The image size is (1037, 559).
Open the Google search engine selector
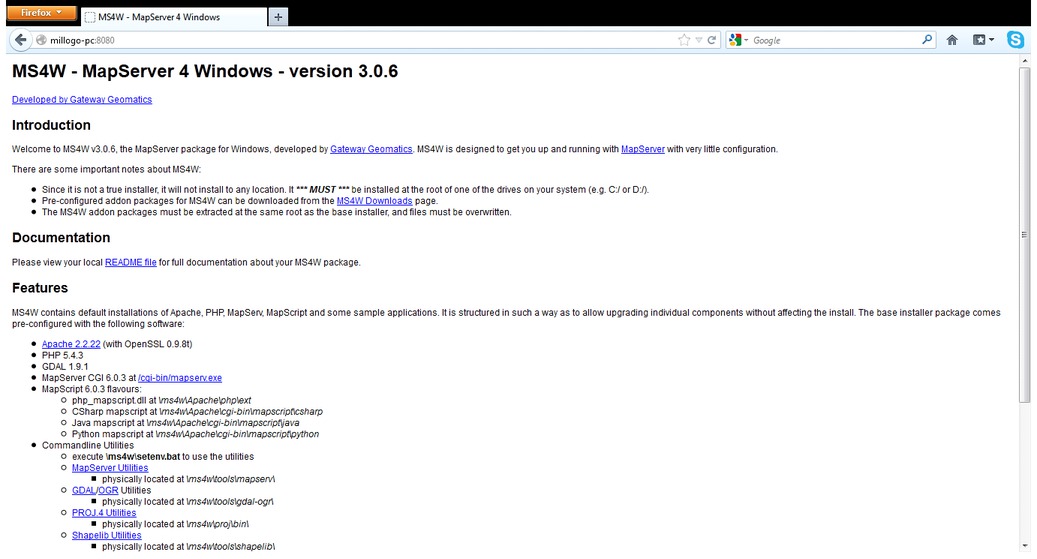738,40
